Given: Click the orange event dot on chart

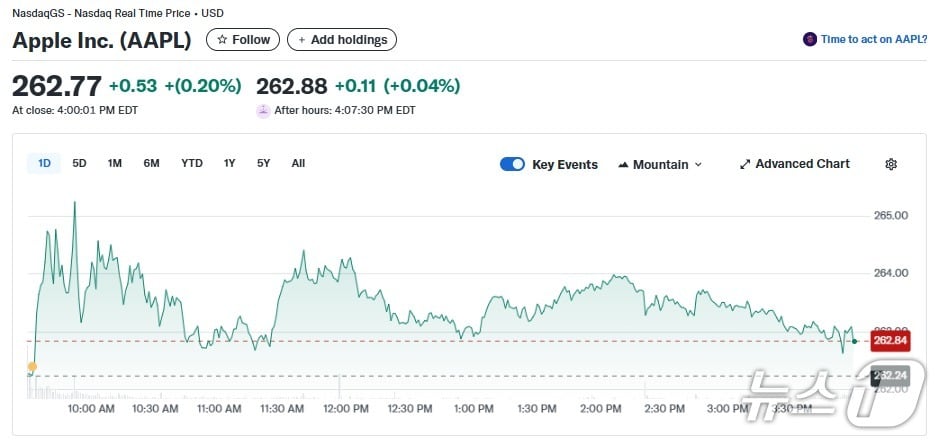Looking at the screenshot, I should tap(32, 367).
